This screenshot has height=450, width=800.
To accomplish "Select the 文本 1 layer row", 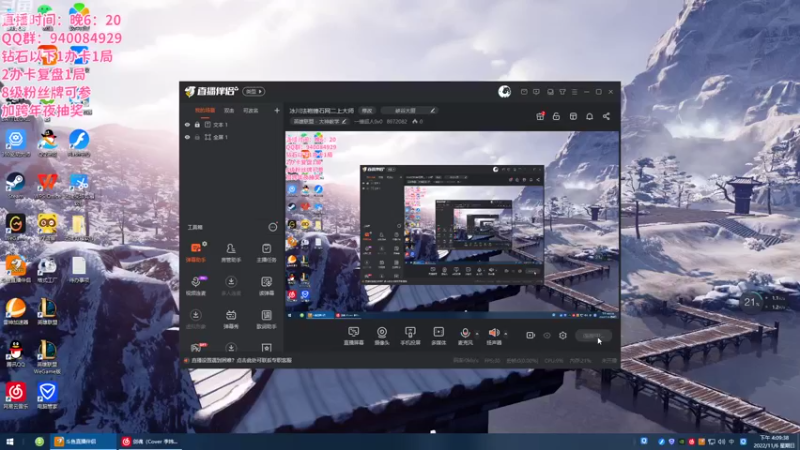I will pos(232,124).
